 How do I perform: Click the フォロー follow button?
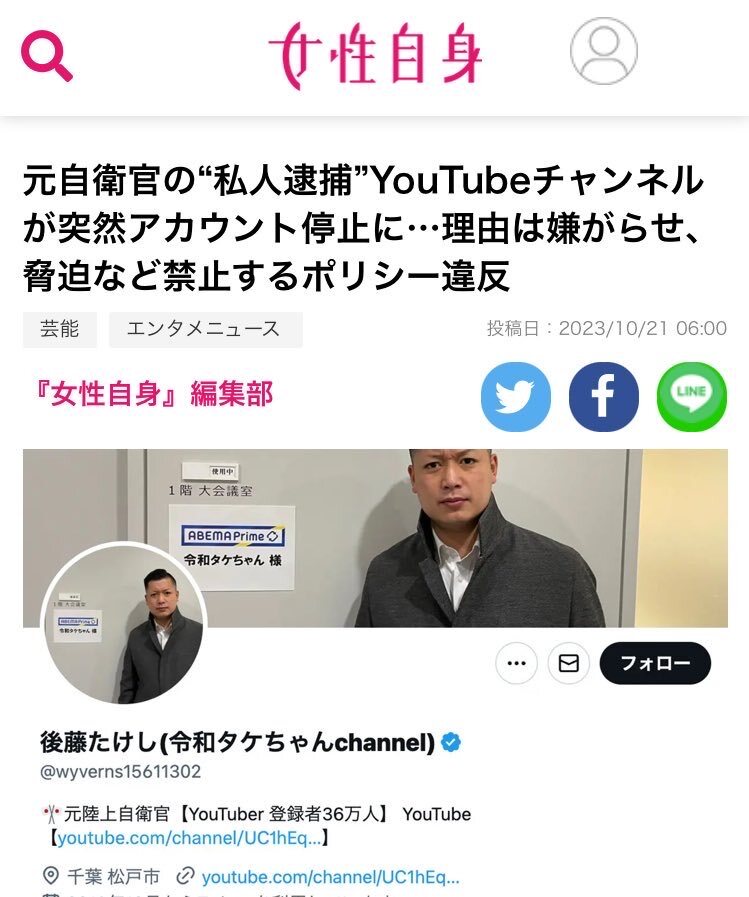655,663
